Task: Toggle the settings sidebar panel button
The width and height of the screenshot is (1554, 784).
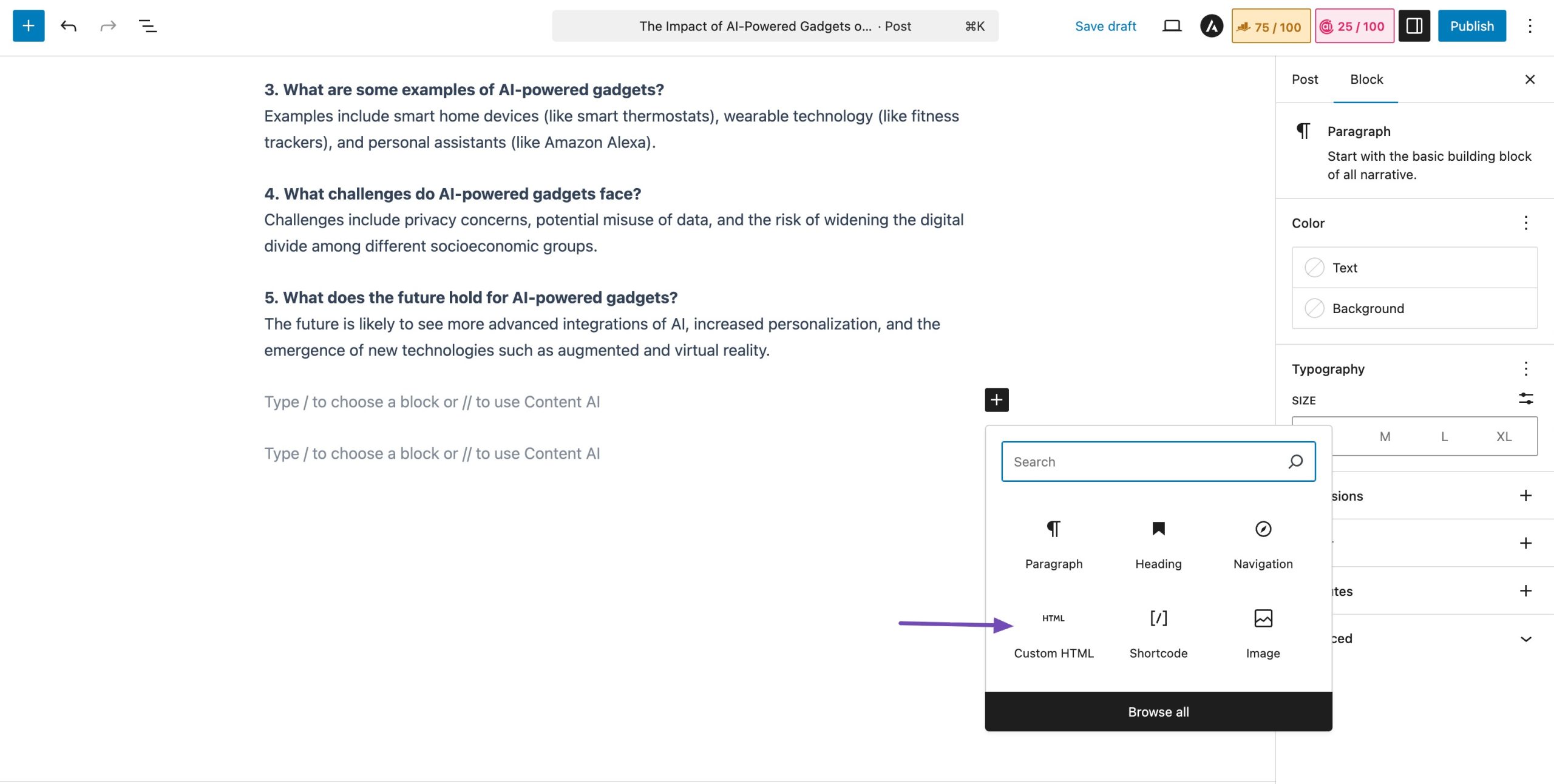Action: click(x=1414, y=26)
